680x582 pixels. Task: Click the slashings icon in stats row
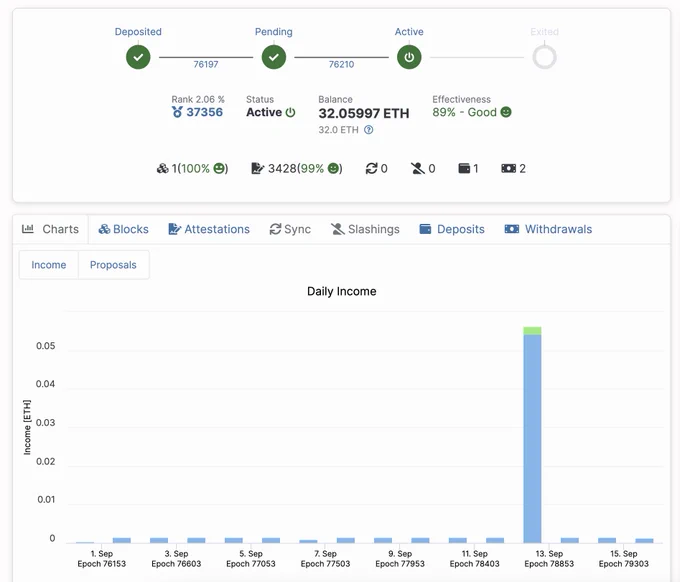pyautogui.click(x=418, y=168)
